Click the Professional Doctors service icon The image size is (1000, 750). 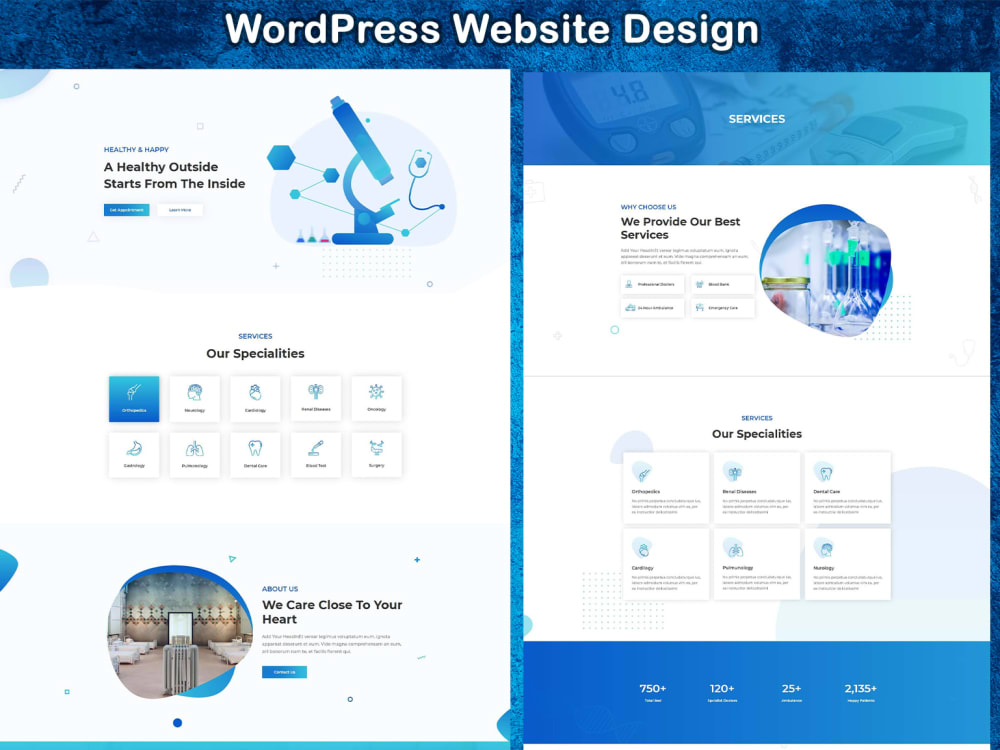[629, 284]
